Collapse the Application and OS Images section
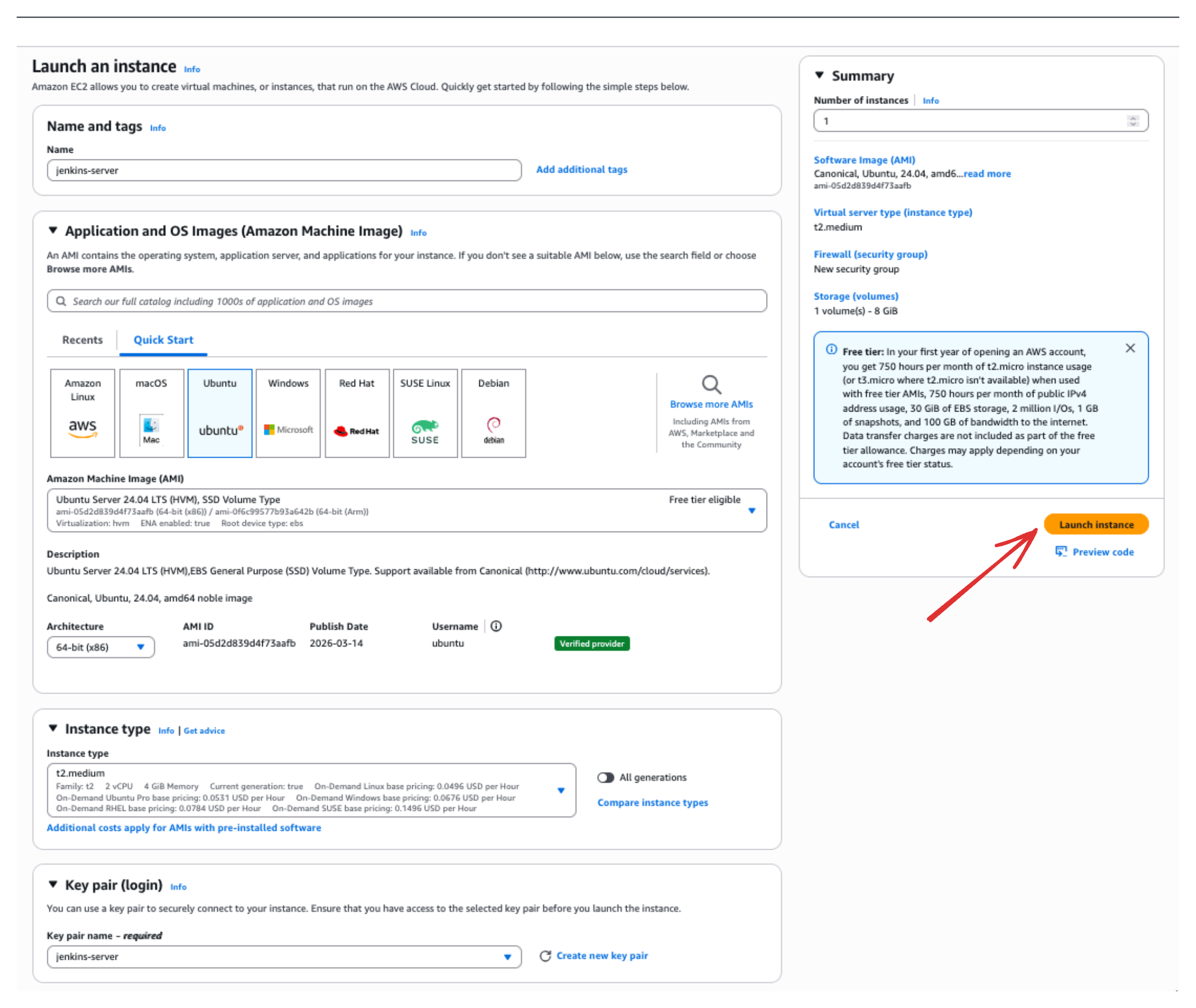 pyautogui.click(x=53, y=231)
